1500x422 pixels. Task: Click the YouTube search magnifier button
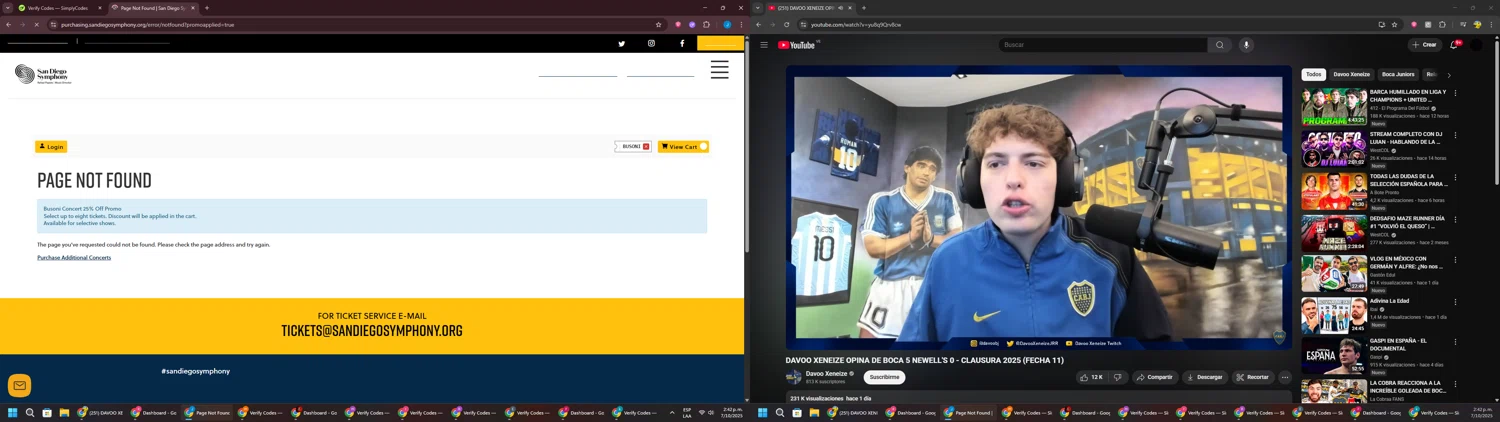tap(1219, 45)
